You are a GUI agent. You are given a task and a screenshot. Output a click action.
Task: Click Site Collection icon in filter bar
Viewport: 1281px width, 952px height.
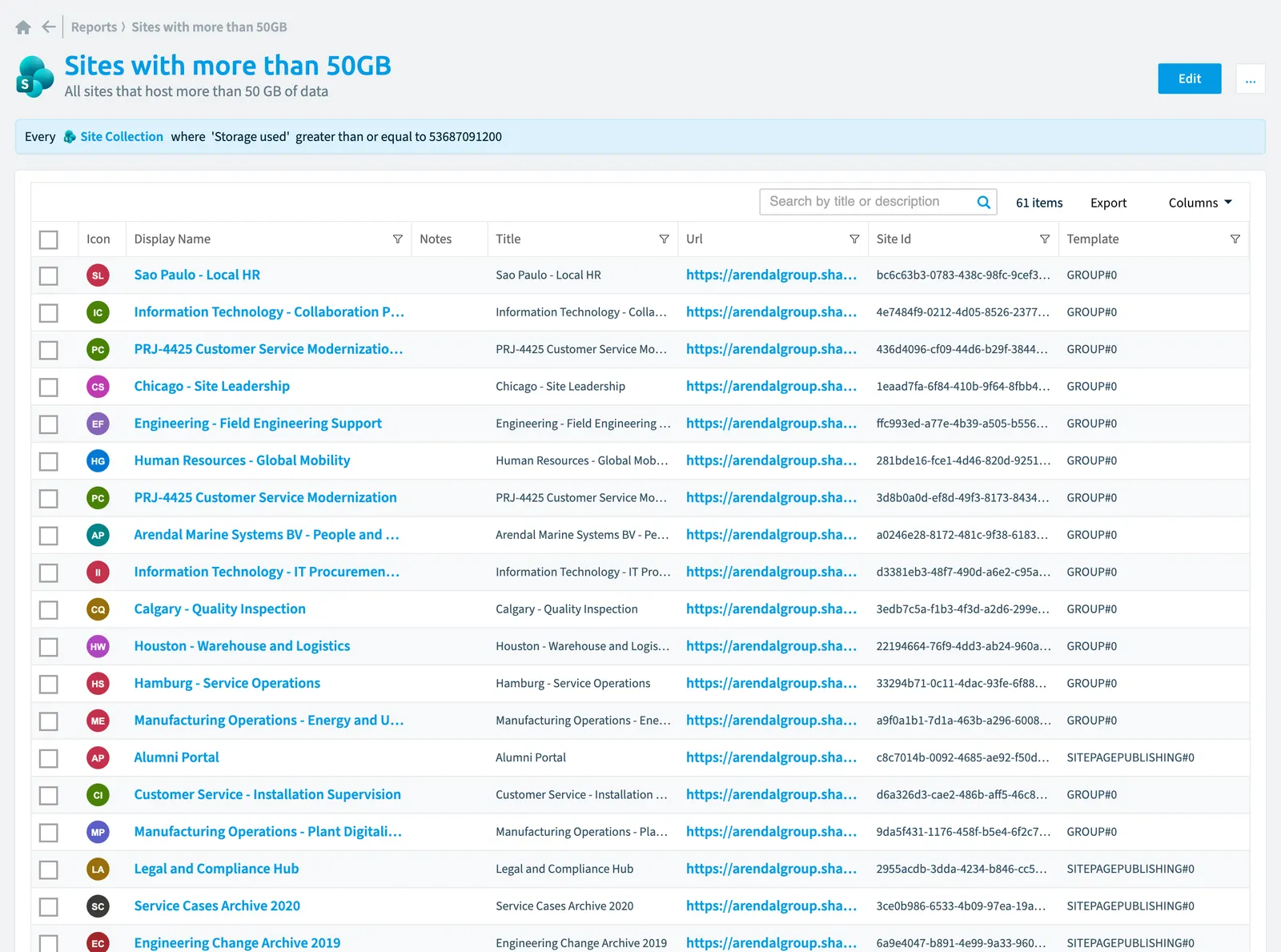70,137
